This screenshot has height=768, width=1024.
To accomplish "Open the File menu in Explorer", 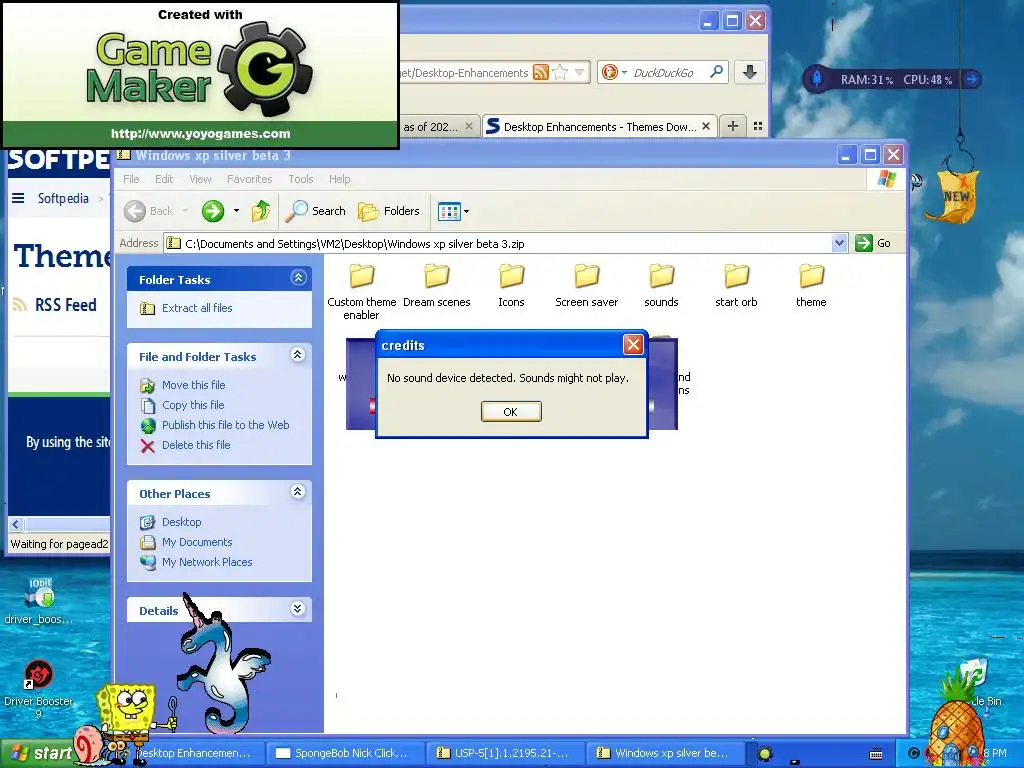I will (x=131, y=179).
